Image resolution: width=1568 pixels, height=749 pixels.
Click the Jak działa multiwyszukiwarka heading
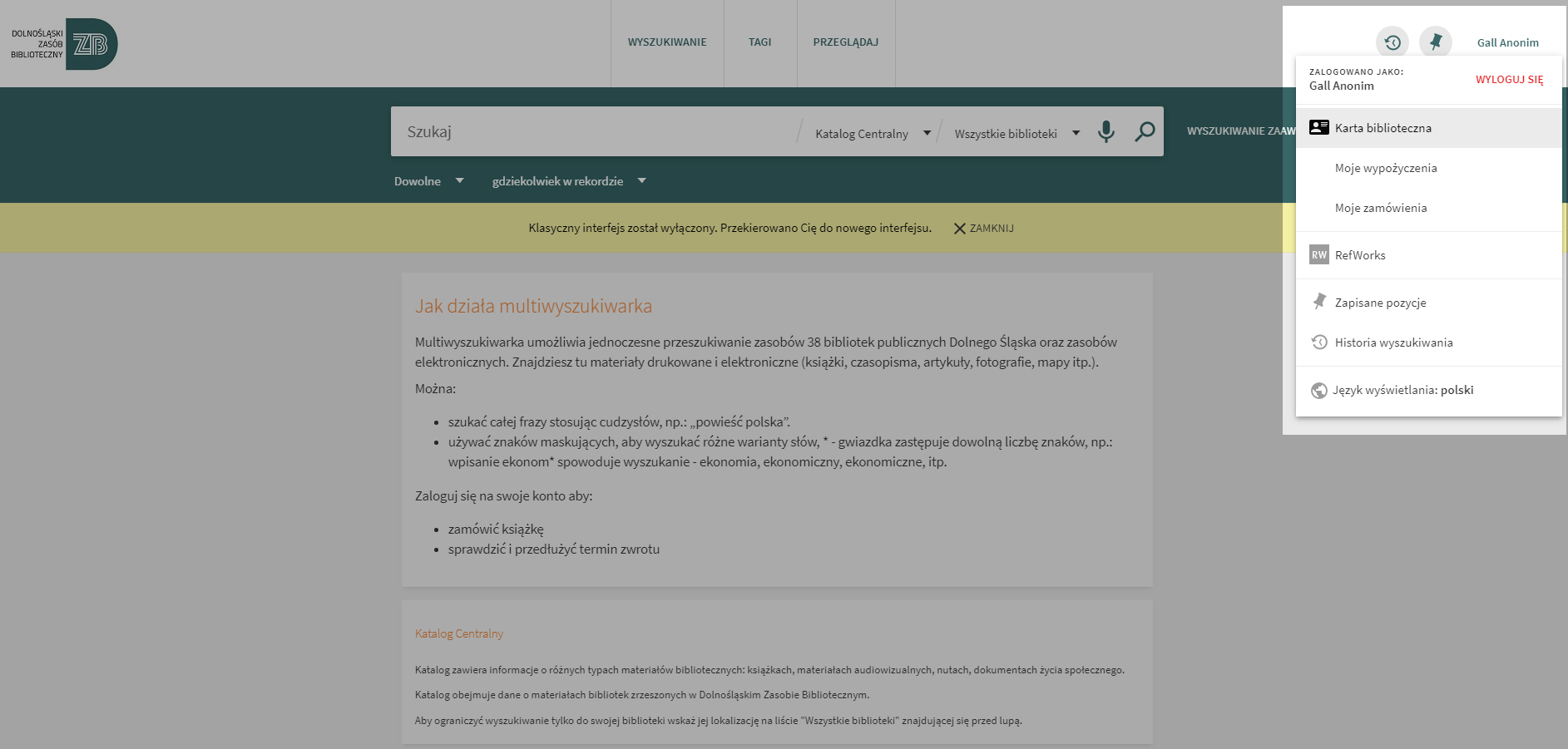tap(533, 306)
